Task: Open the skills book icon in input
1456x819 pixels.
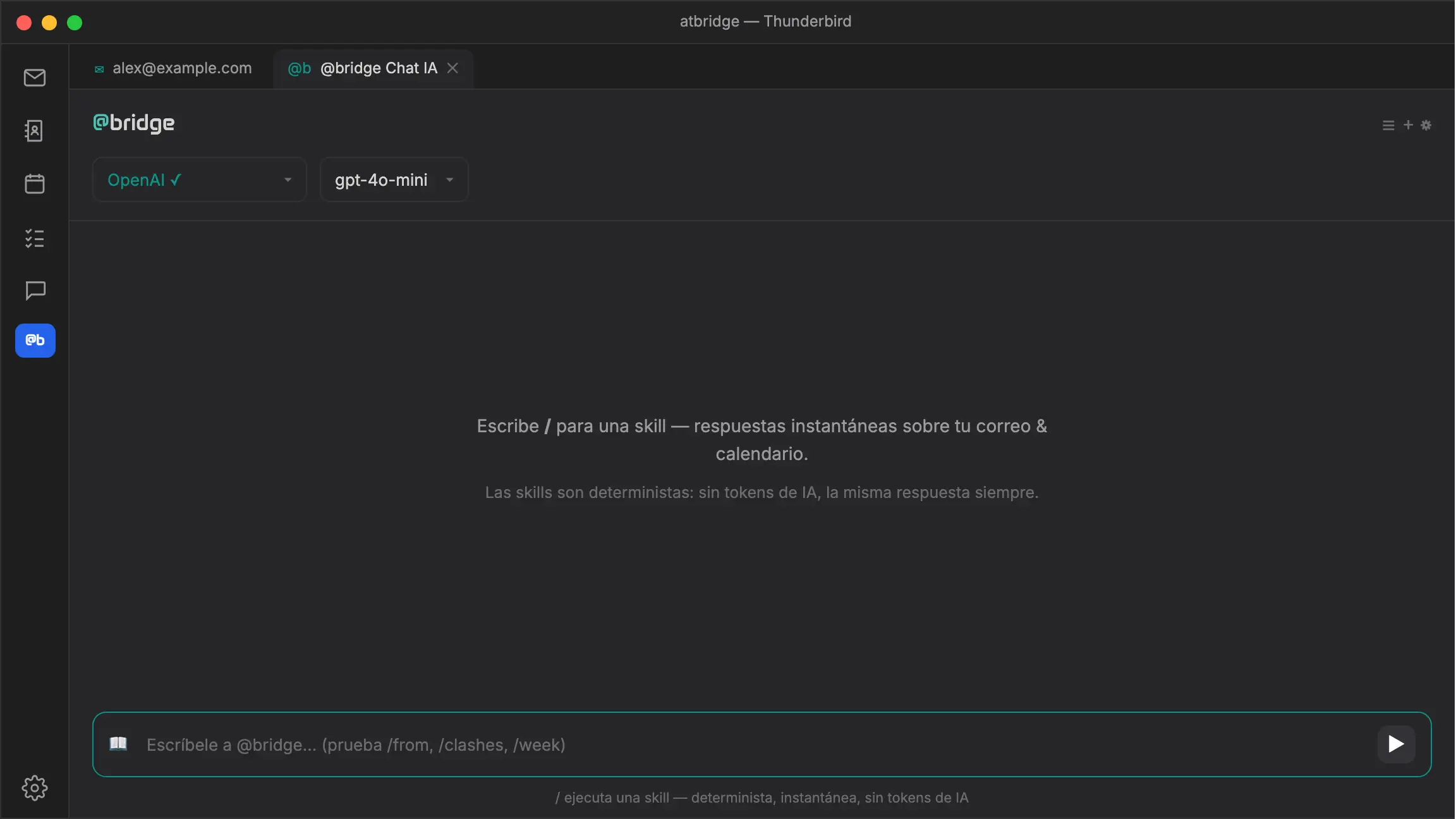Action: pyautogui.click(x=118, y=744)
